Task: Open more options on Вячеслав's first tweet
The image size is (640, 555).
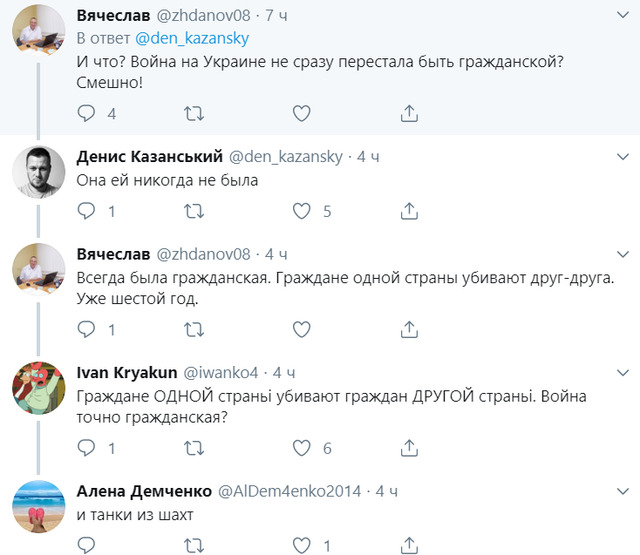Action: click(622, 17)
